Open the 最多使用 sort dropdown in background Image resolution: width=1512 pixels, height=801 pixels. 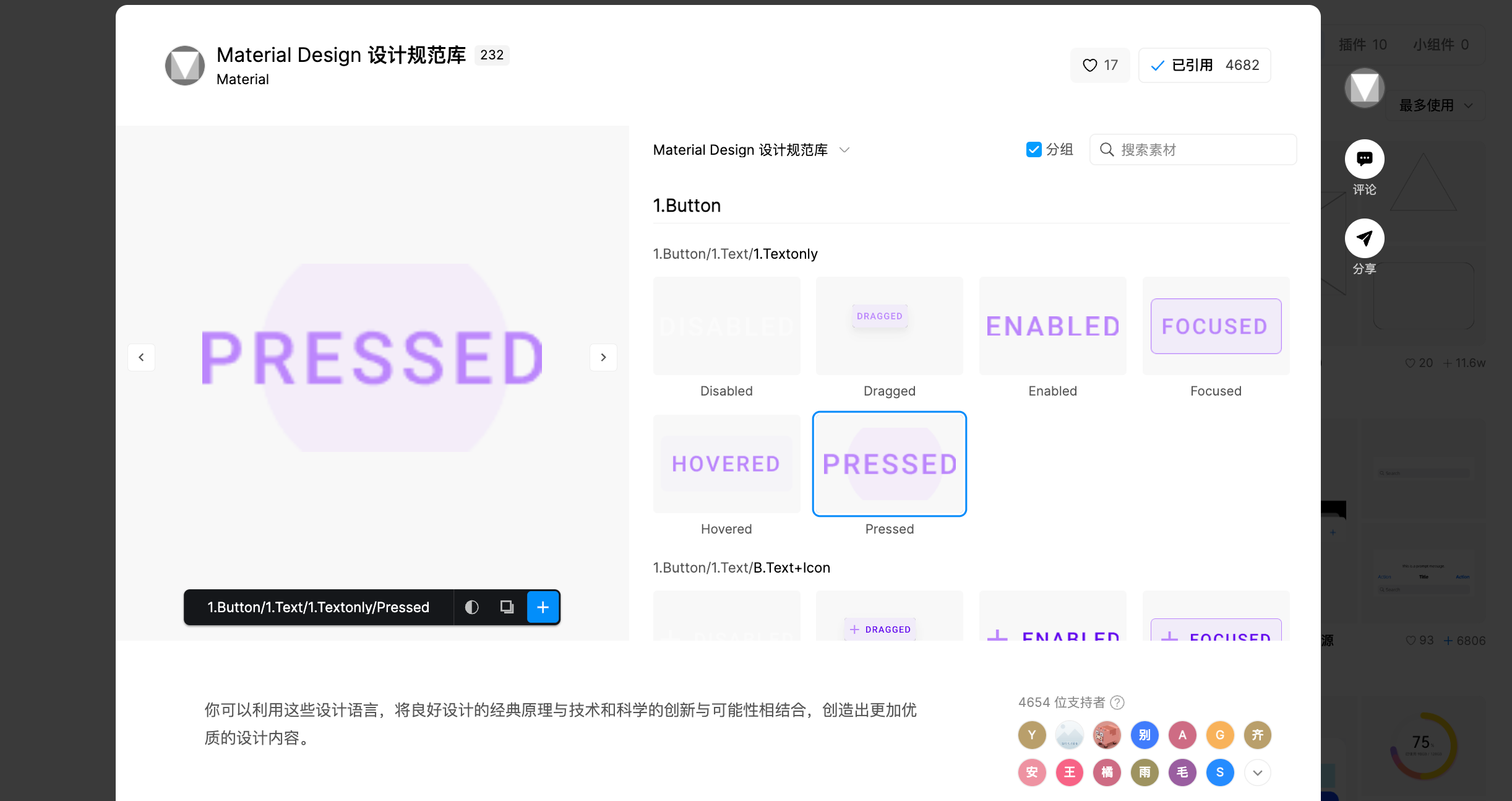(x=1435, y=106)
